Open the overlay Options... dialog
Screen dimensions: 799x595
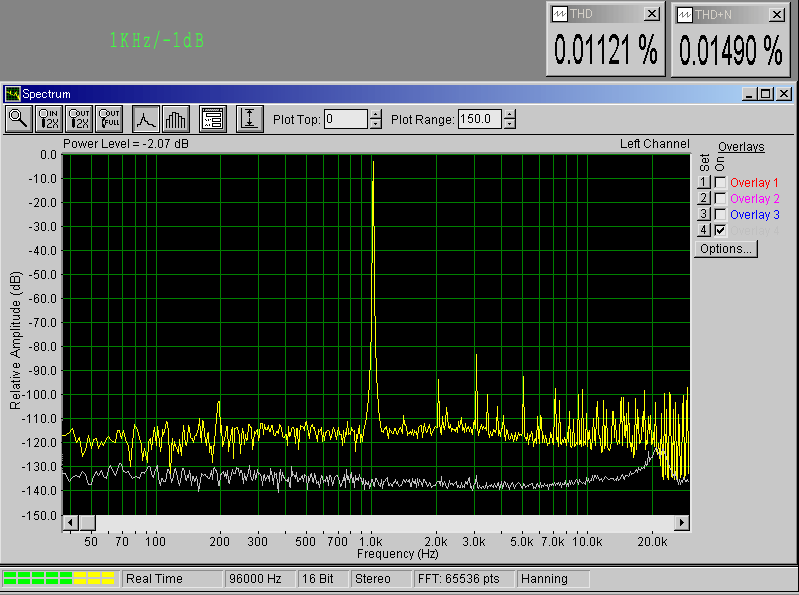pos(726,249)
